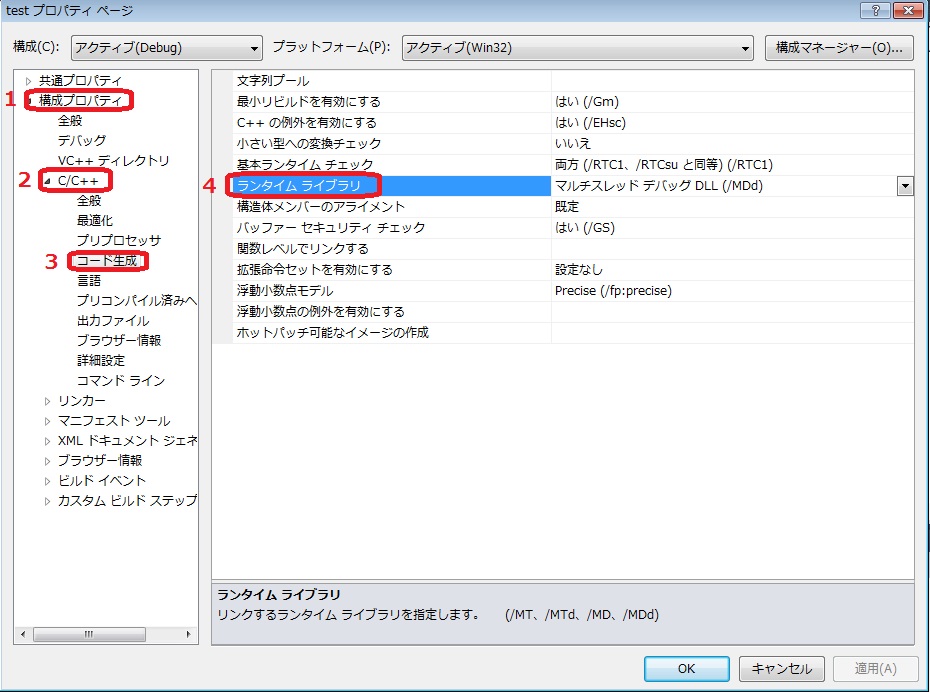Screen dimensions: 930x692
Task: Select the 最適化 tree item
Action: [x=95, y=221]
